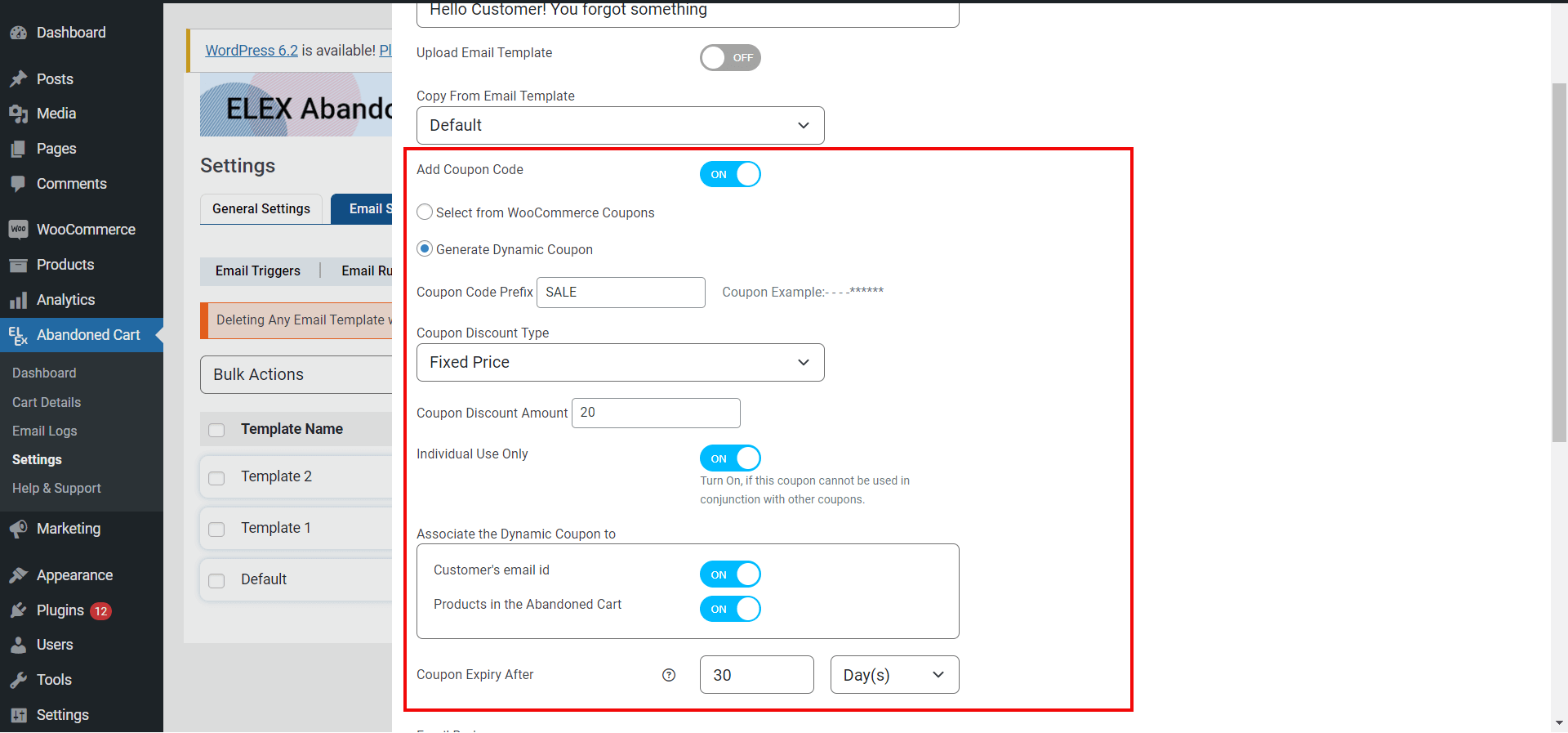
Task: Open the Email Triggers sub-tab
Action: point(258,271)
